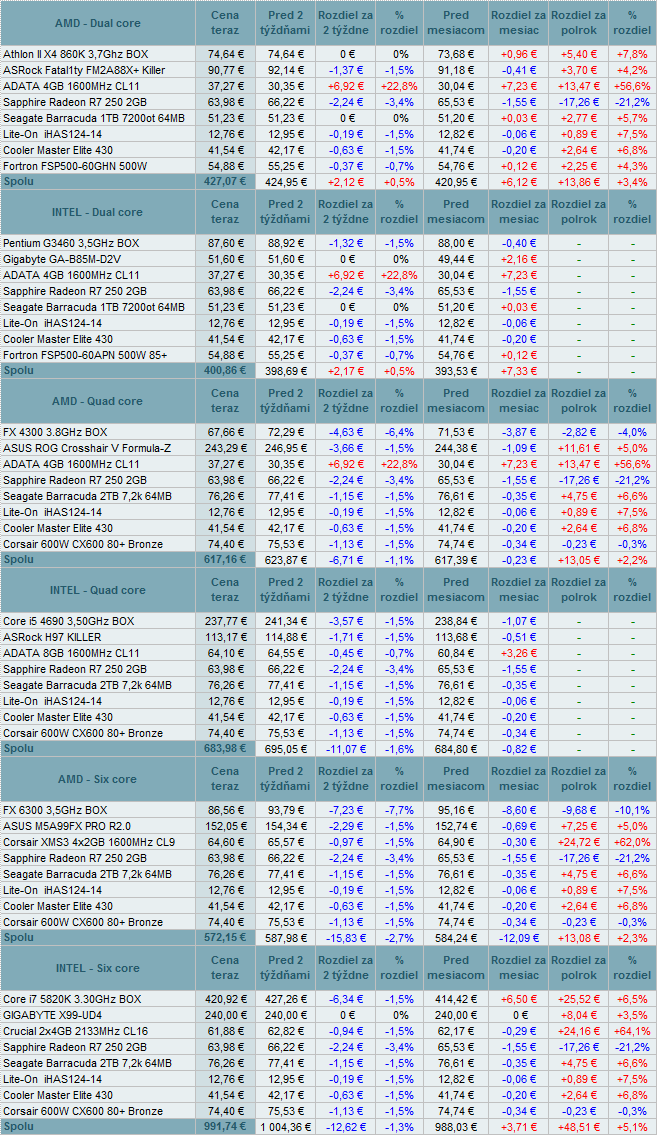Select 'Core i5 4690 3,50GHz BOX' product name
The width and height of the screenshot is (657, 1135).
point(69,621)
